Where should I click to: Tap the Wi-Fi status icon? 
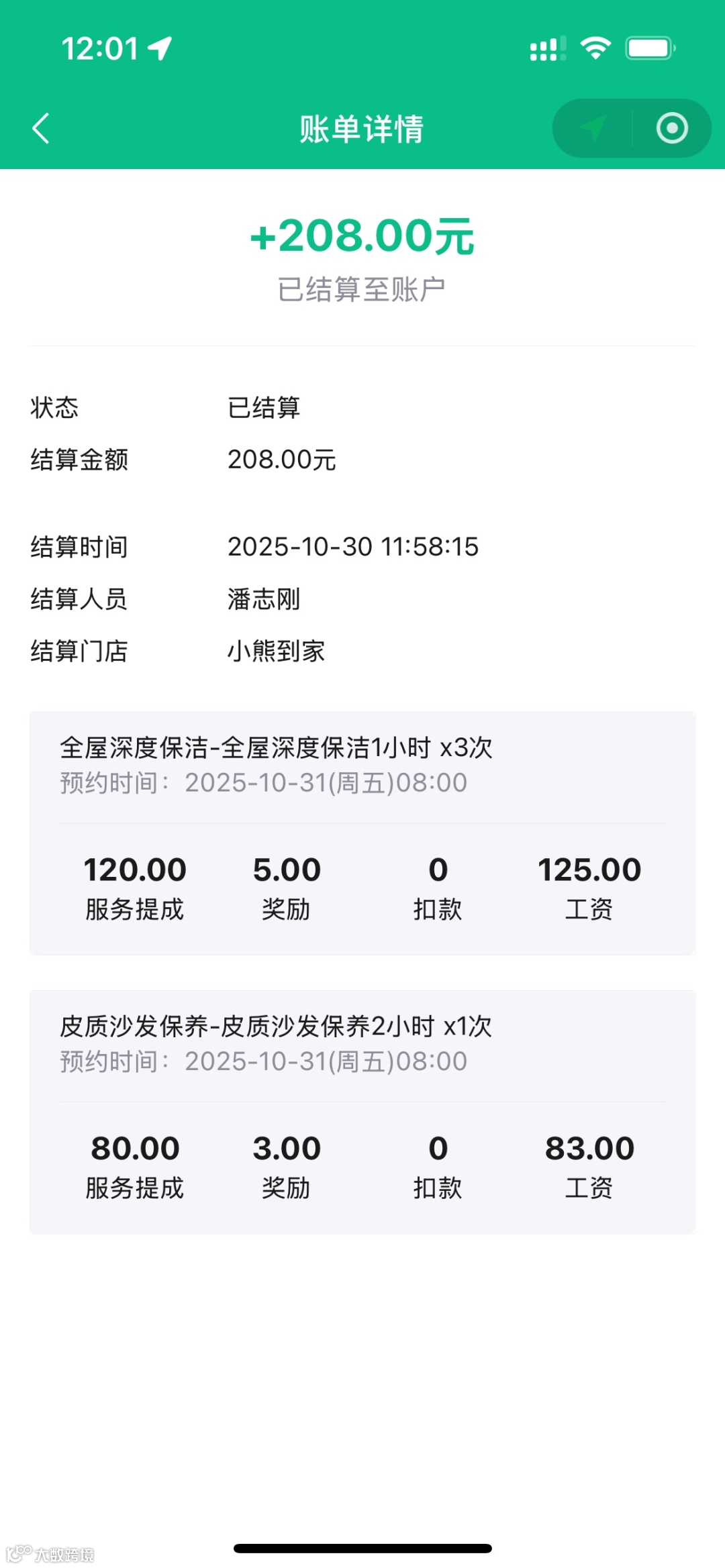[x=595, y=48]
